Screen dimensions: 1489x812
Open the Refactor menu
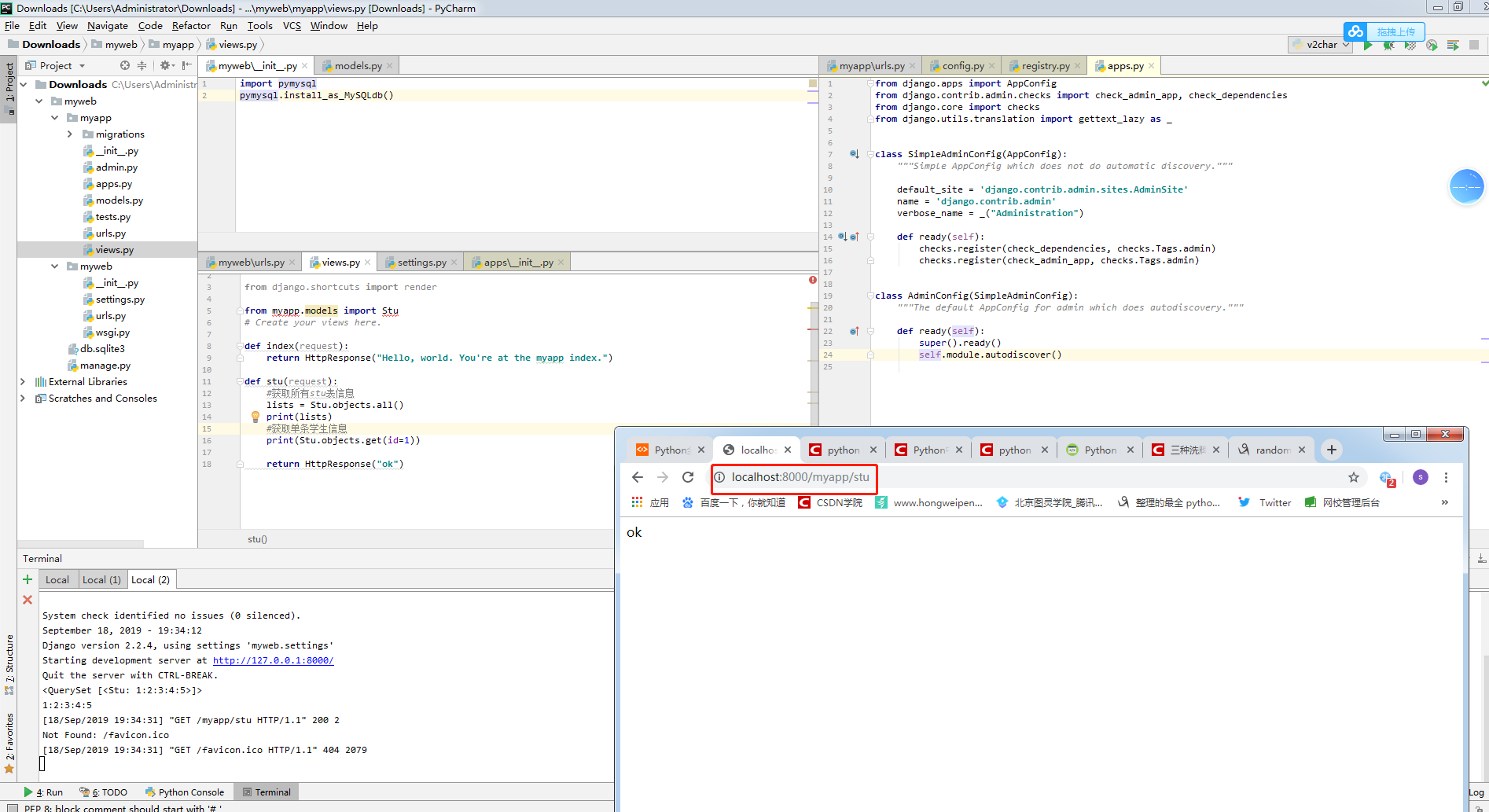click(x=191, y=25)
